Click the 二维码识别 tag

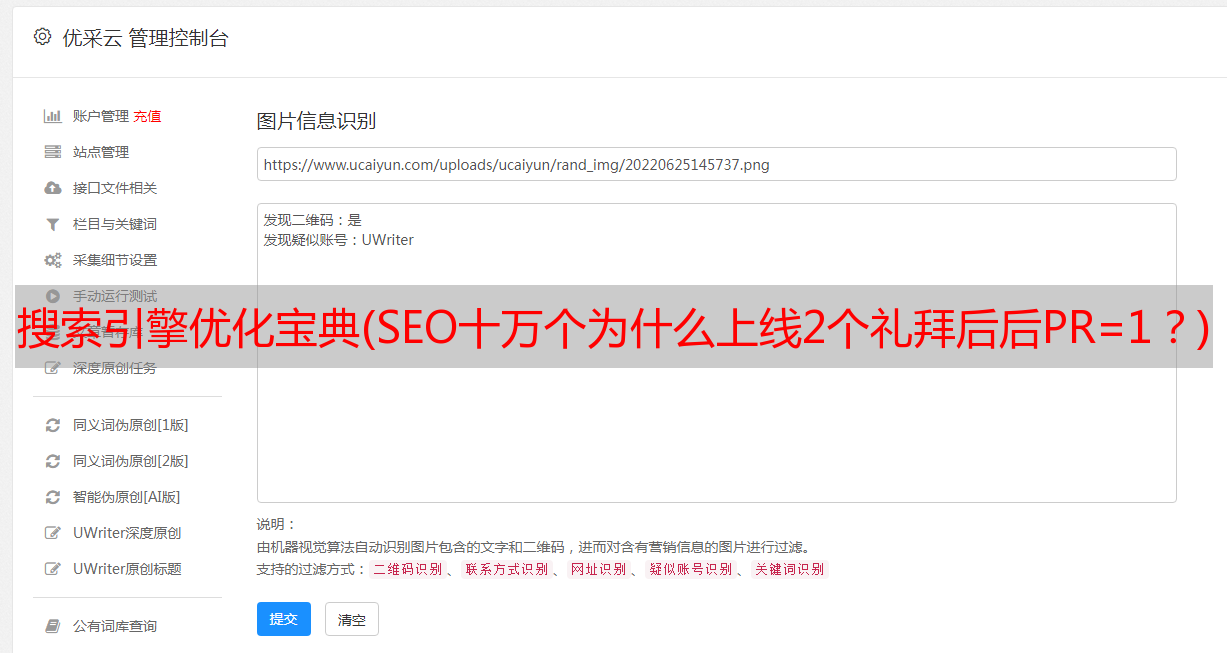point(407,569)
